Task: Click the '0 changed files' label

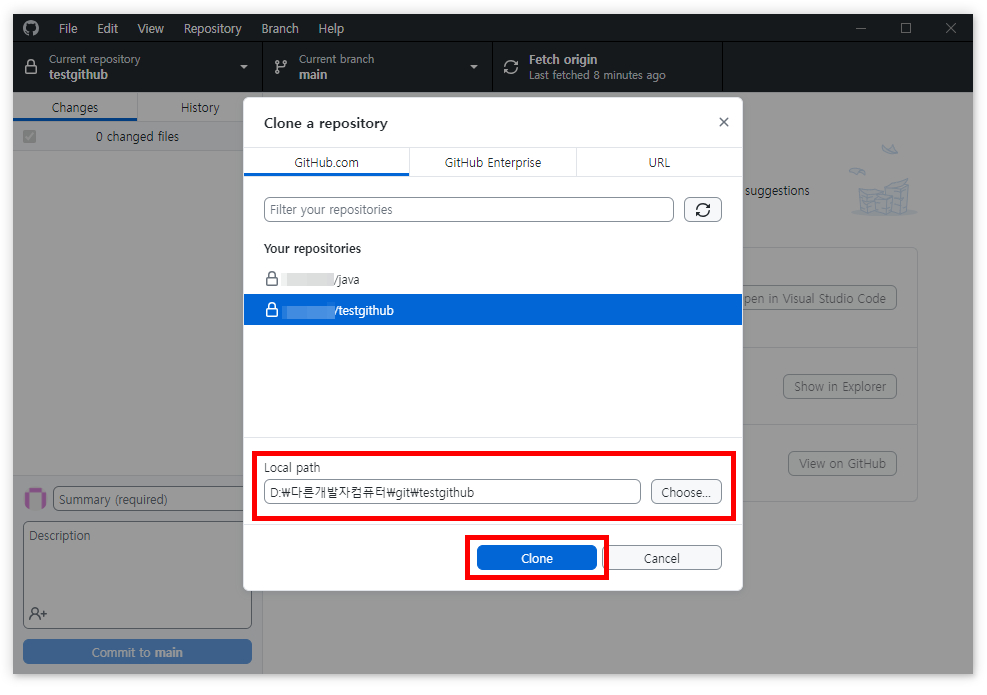Action: 137,137
